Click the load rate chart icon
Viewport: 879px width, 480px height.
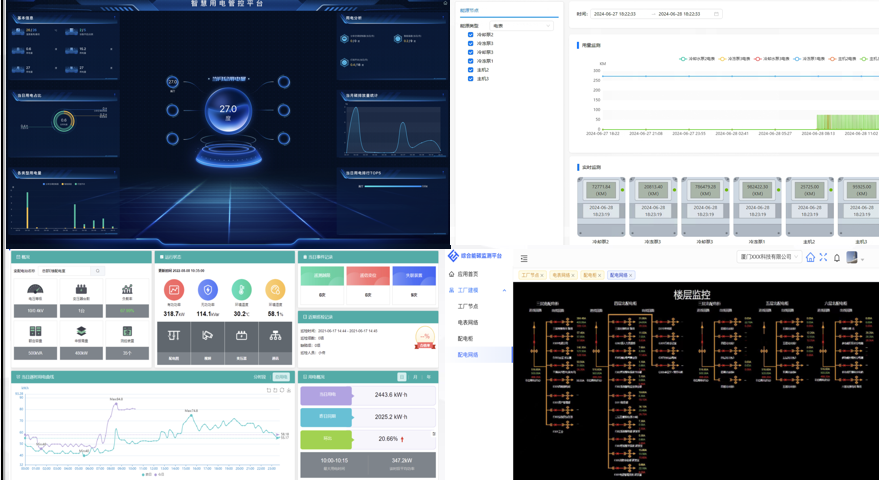127,289
